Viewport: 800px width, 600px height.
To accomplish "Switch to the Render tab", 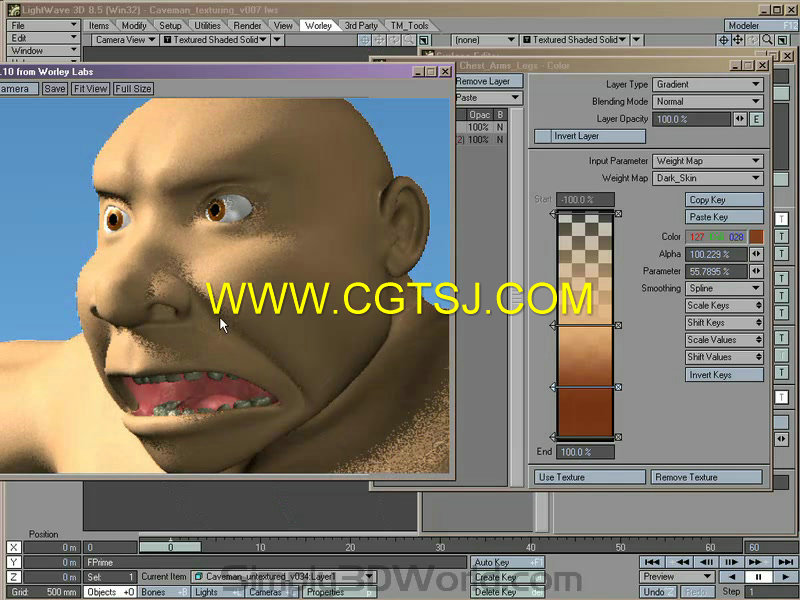I will (247, 26).
